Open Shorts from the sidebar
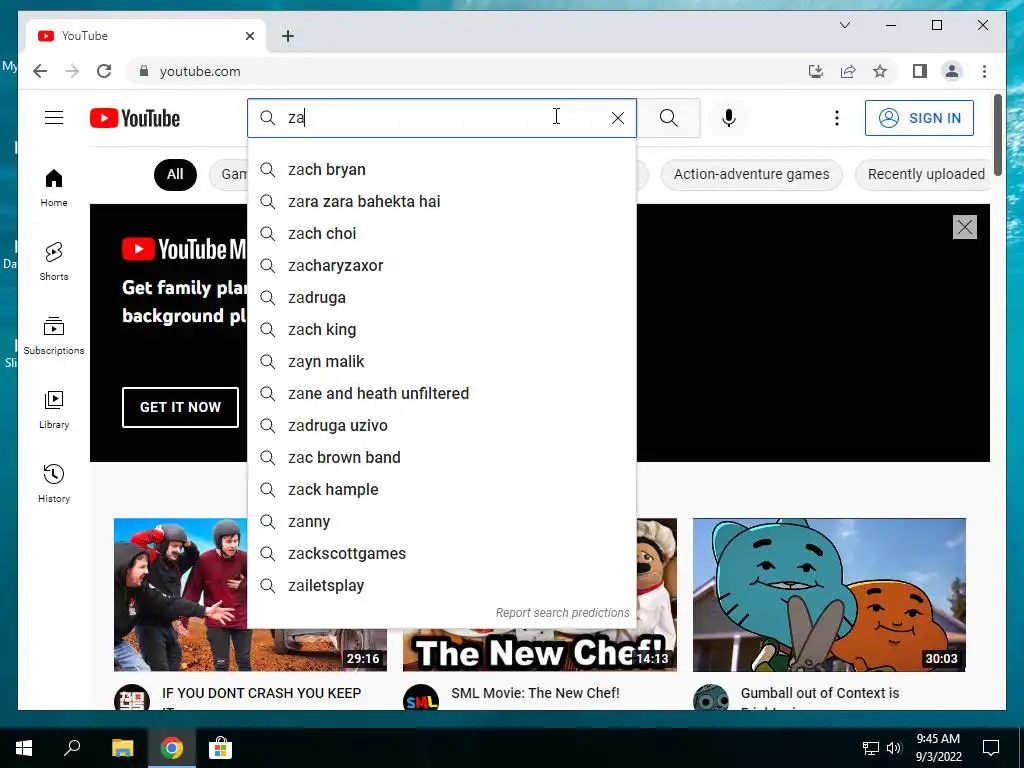Screen dimensions: 1024x768 coord(54,262)
